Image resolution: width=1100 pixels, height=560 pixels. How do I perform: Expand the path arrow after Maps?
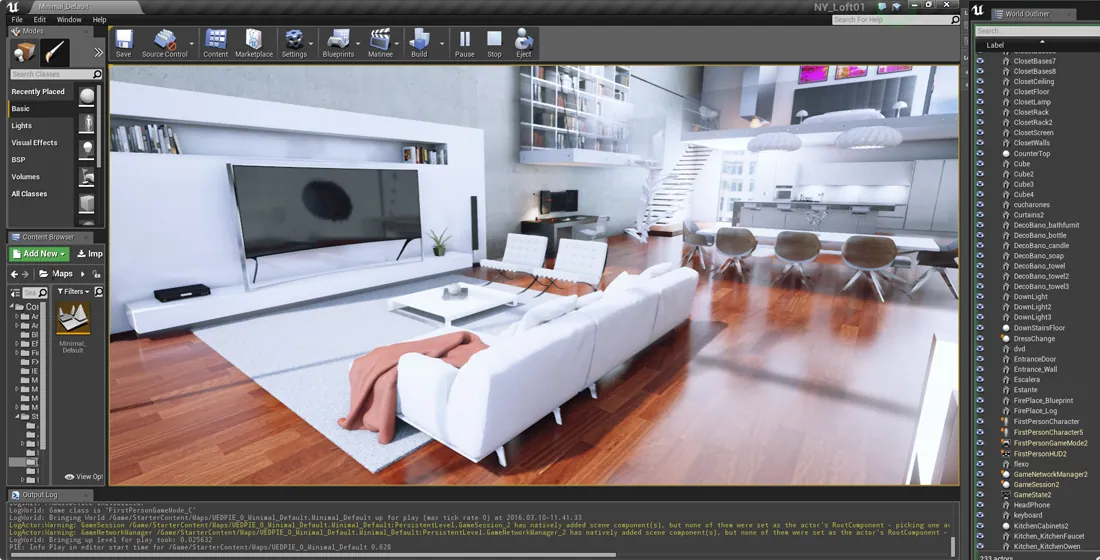pyautogui.click(x=83, y=274)
